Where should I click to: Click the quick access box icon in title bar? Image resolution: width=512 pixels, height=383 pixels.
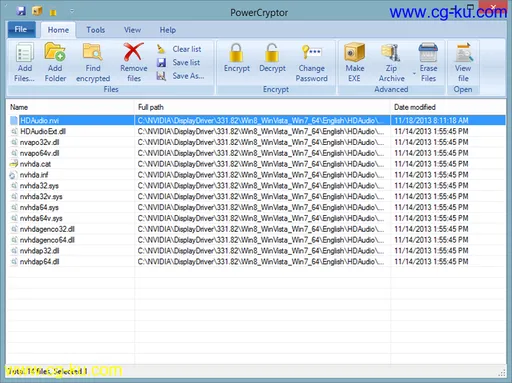click(x=37, y=11)
